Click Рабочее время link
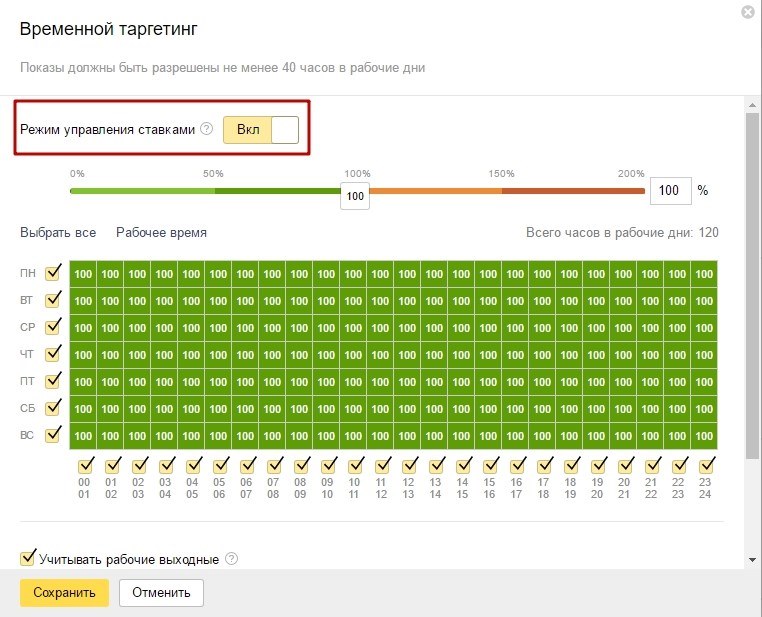 point(161,232)
